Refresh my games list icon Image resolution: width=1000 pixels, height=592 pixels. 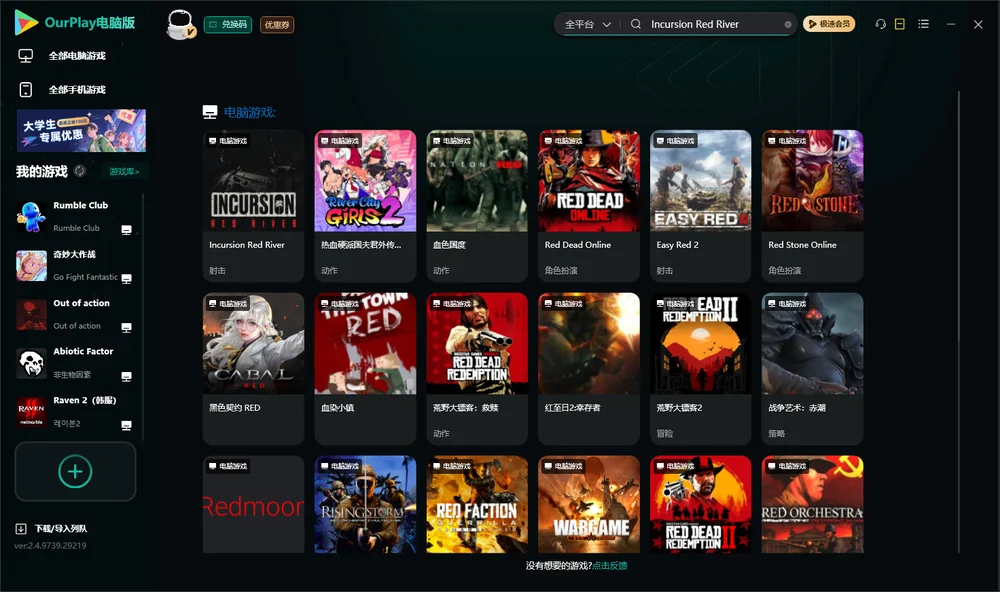pyautogui.click(x=80, y=171)
